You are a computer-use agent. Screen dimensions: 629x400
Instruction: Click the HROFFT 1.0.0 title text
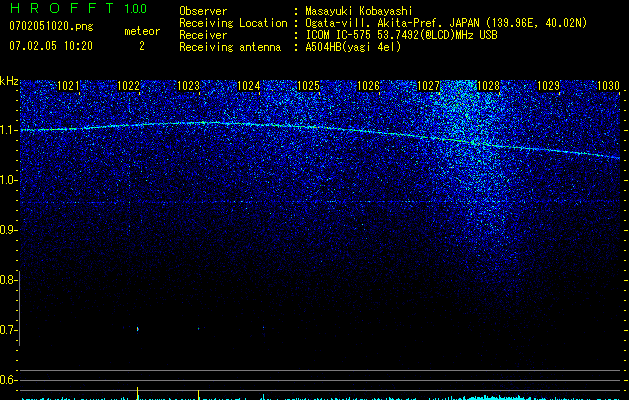79,8
